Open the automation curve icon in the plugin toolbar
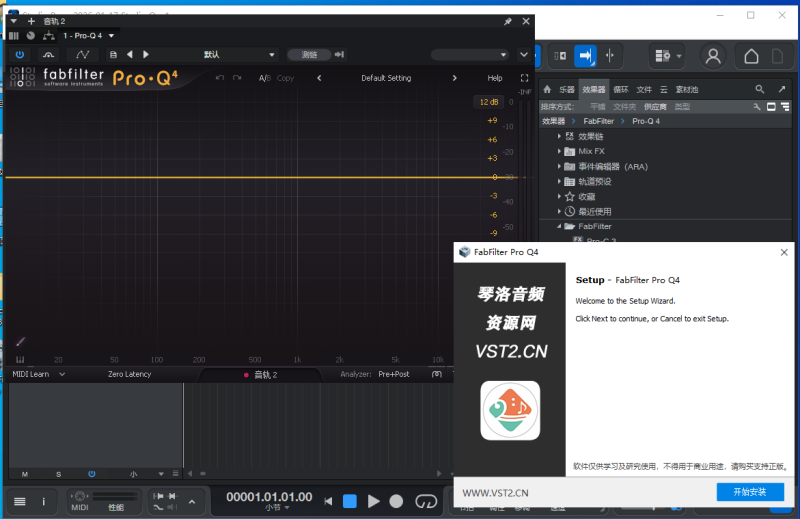This screenshot has height=519, width=800. 83,55
